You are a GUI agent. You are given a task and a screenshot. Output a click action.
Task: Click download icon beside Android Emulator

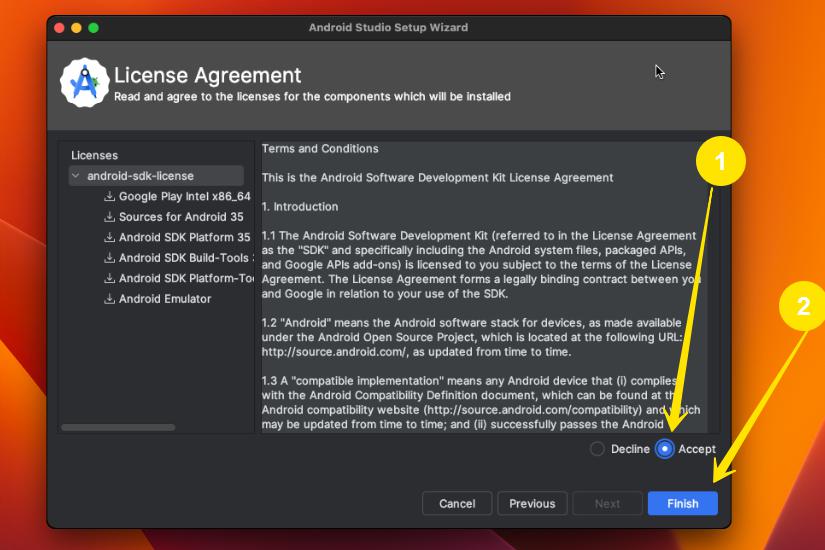(109, 299)
